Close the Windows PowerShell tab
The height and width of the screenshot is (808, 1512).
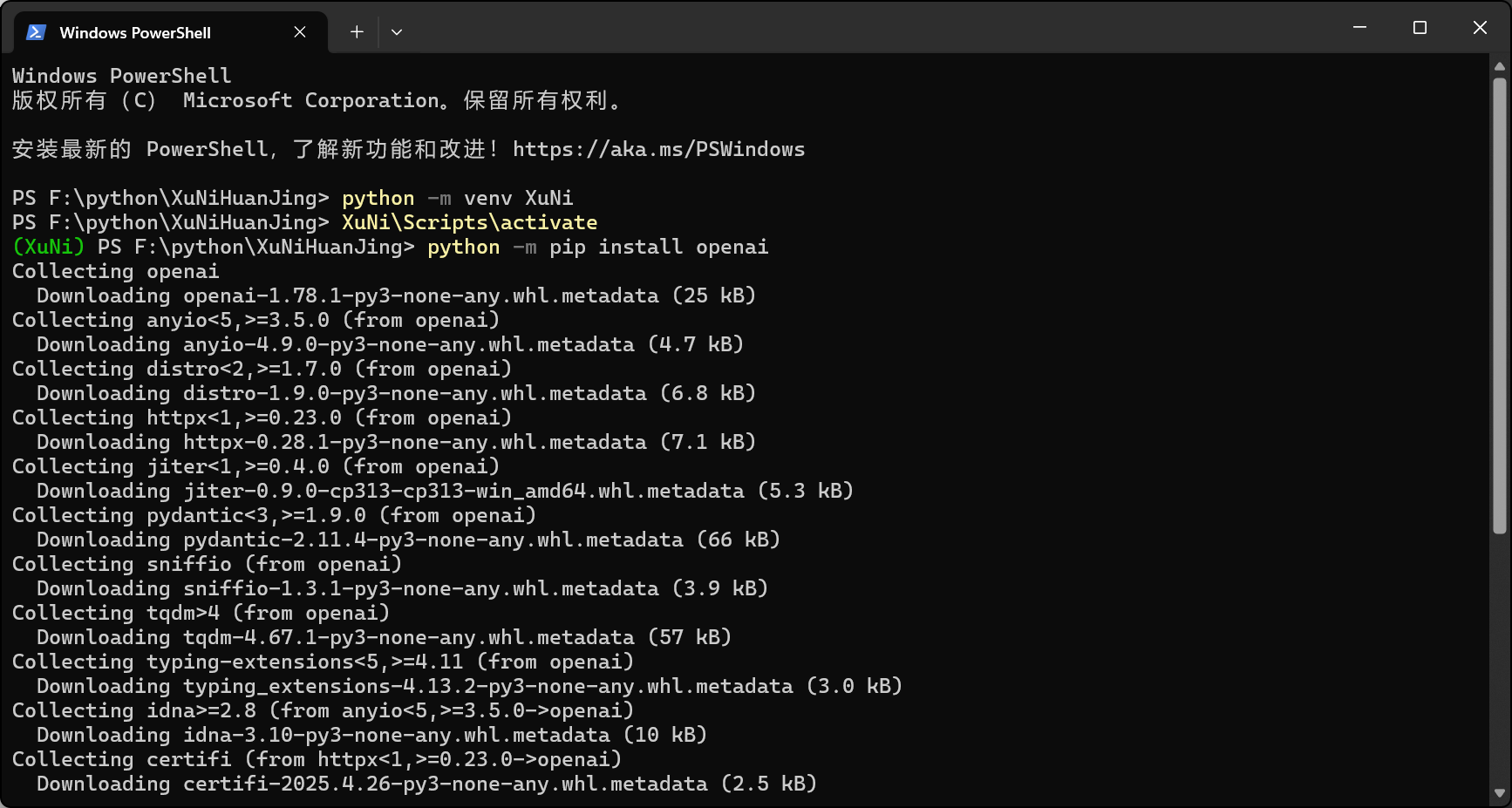(x=299, y=31)
